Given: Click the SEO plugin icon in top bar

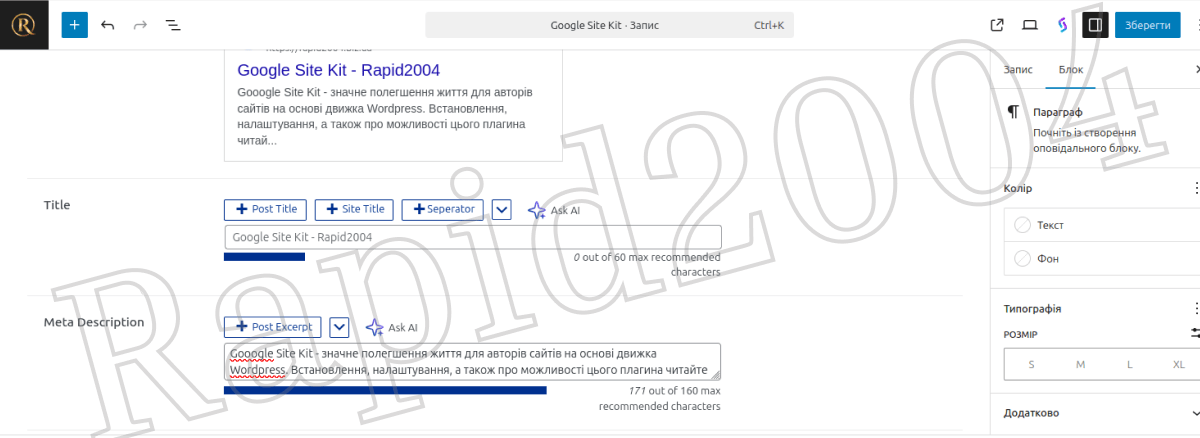Looking at the screenshot, I should point(1063,25).
